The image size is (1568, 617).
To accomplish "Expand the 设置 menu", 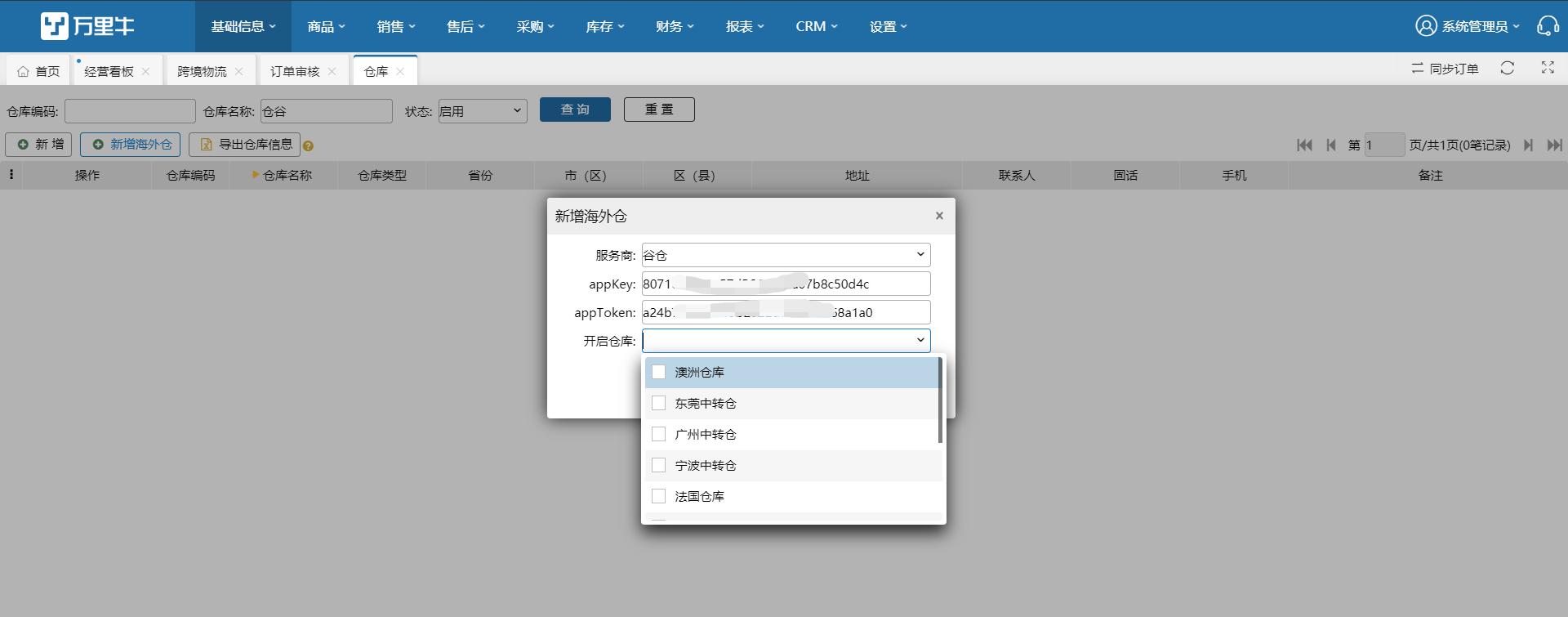I will point(889,26).
